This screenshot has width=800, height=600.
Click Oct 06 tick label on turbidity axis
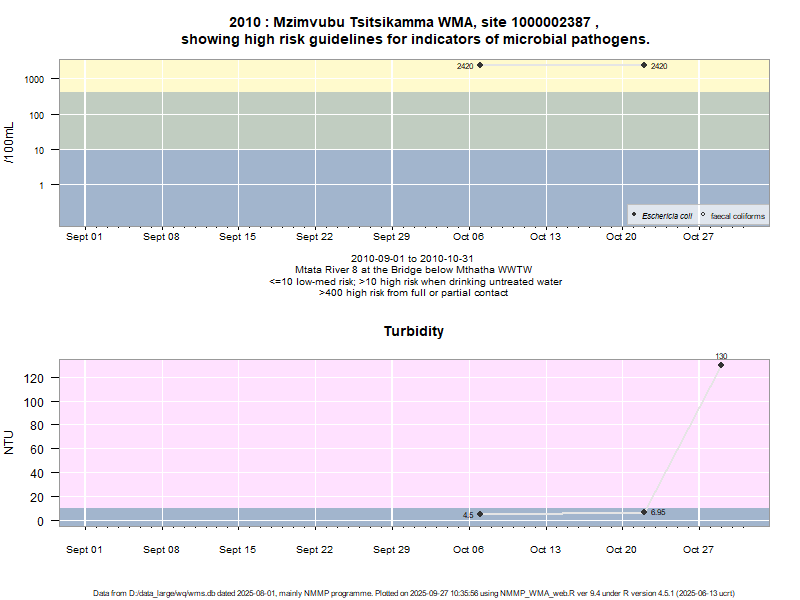click(x=468, y=550)
